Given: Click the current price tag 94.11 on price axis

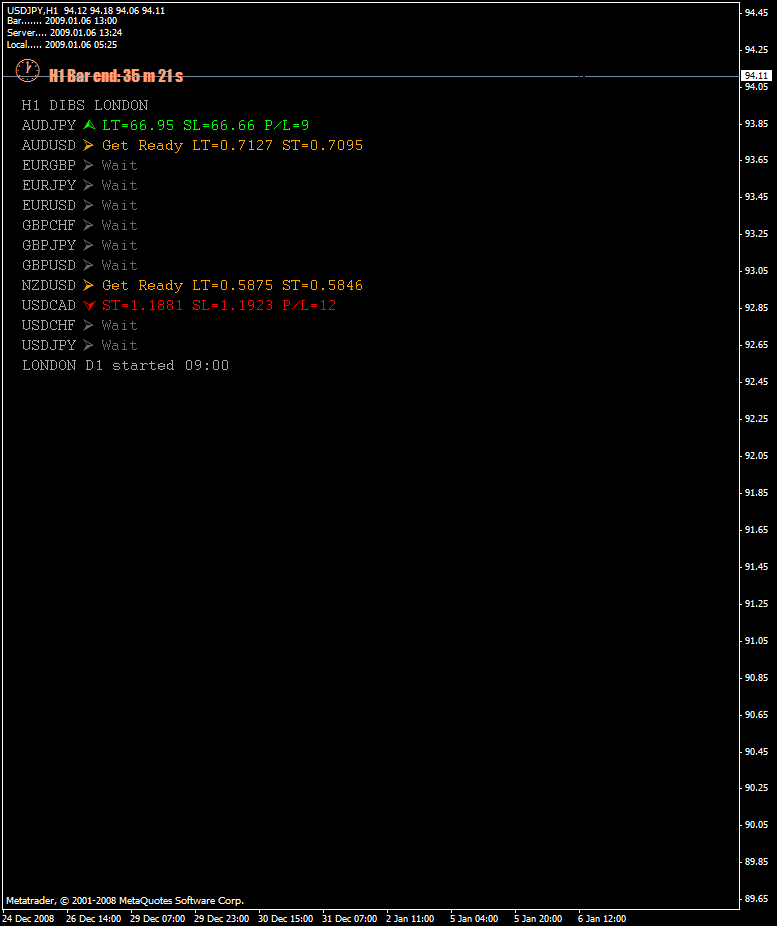Looking at the screenshot, I should (756, 76).
